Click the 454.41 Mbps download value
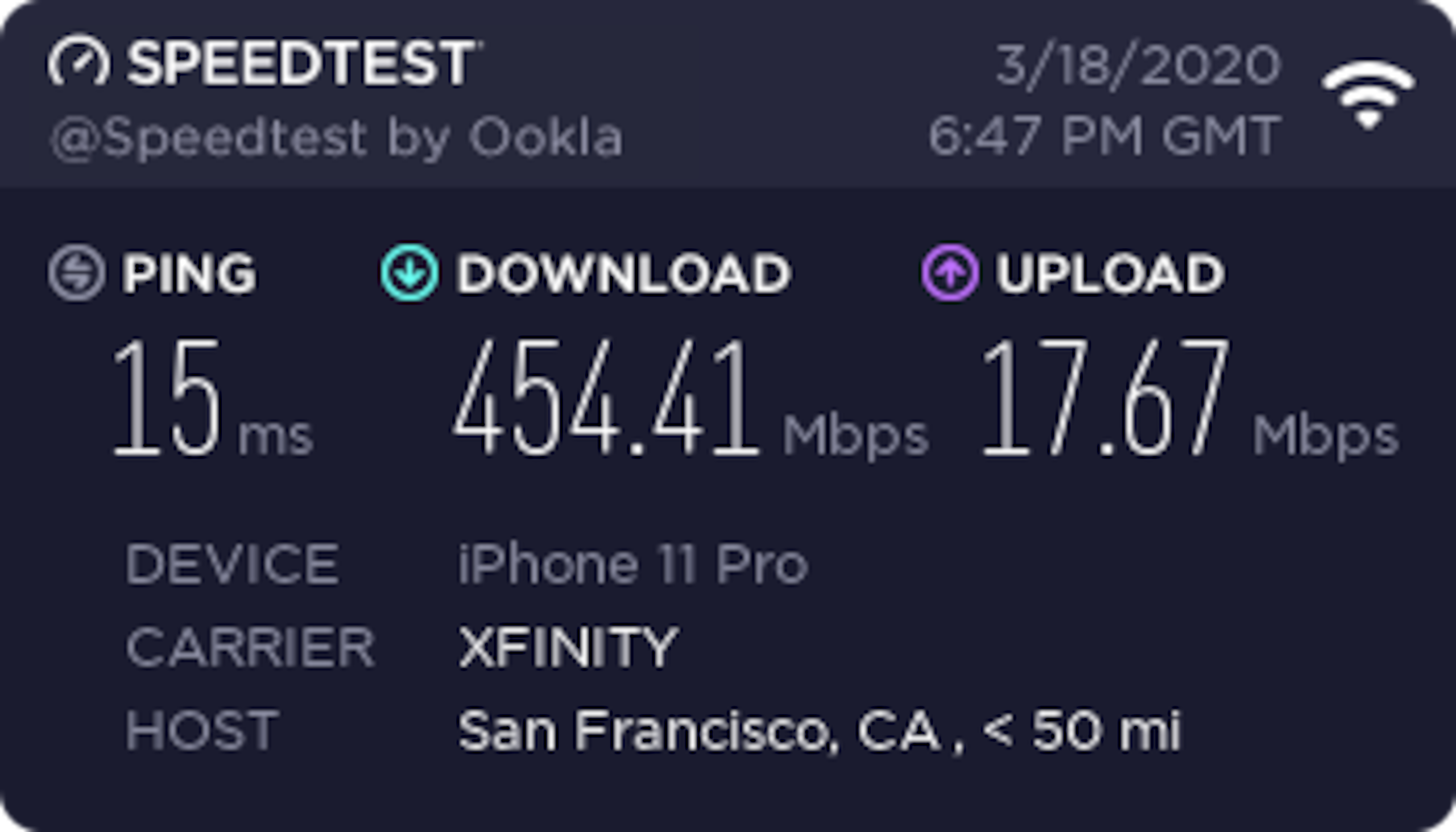1456x832 pixels. (x=690, y=398)
